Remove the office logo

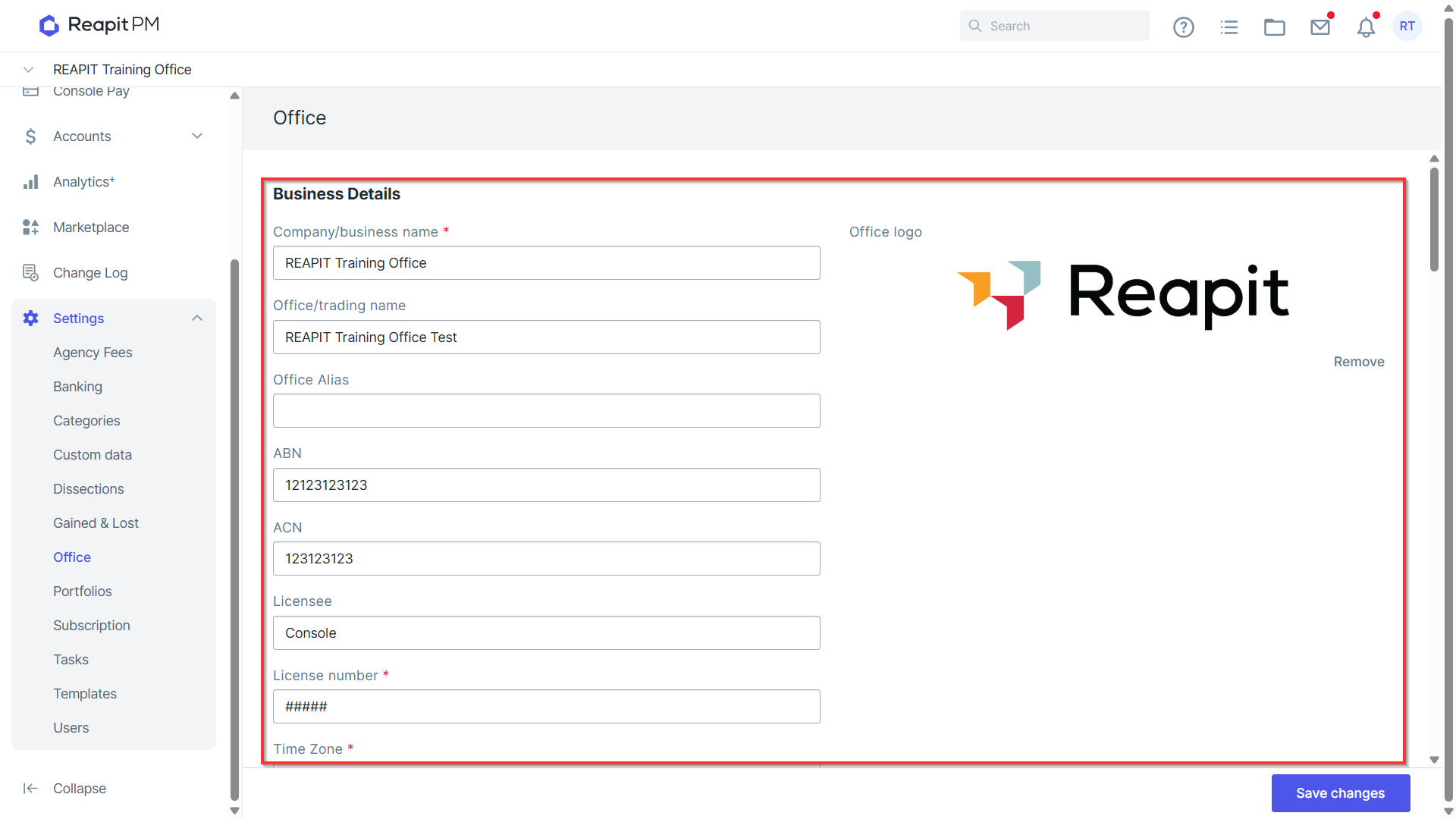pyautogui.click(x=1358, y=362)
